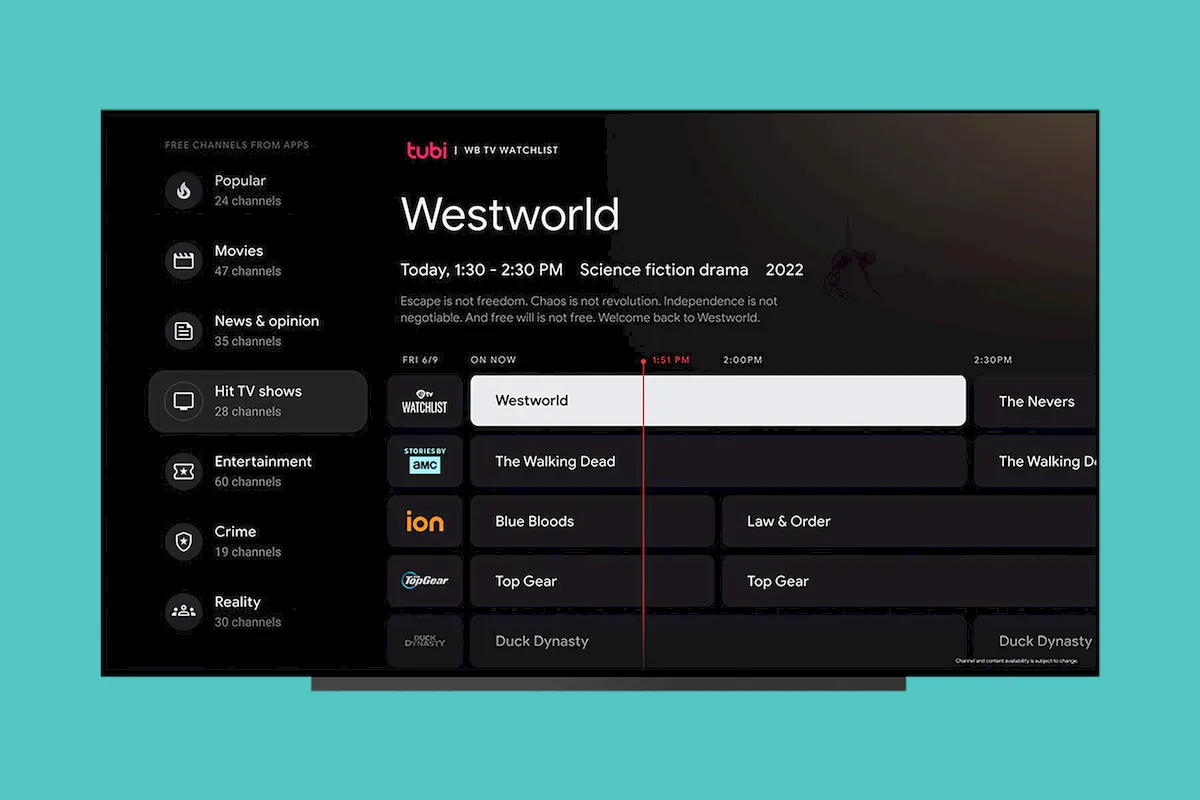The width and height of the screenshot is (1200, 800).
Task: Click the Science fiction drama genre text
Action: pyautogui.click(x=664, y=270)
